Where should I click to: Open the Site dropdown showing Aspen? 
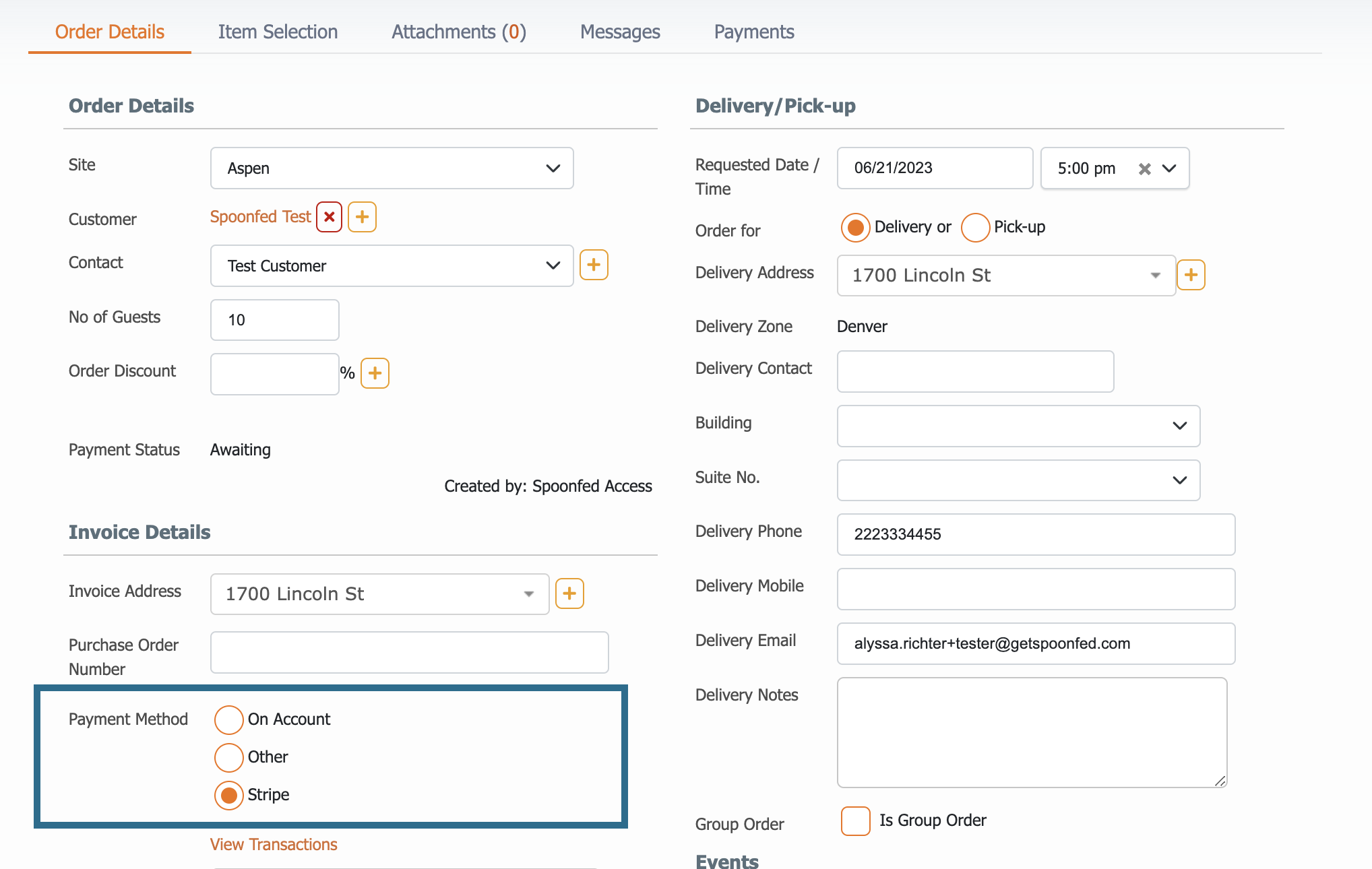click(x=392, y=168)
